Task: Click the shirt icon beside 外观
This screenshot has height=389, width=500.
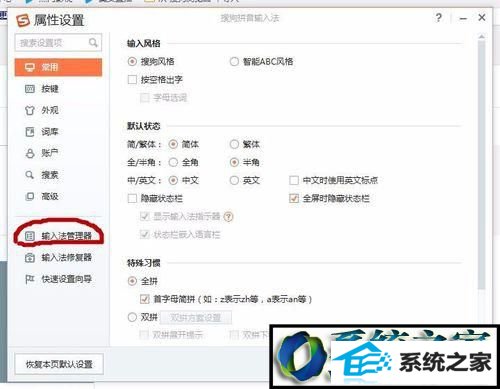Action: tap(30, 110)
